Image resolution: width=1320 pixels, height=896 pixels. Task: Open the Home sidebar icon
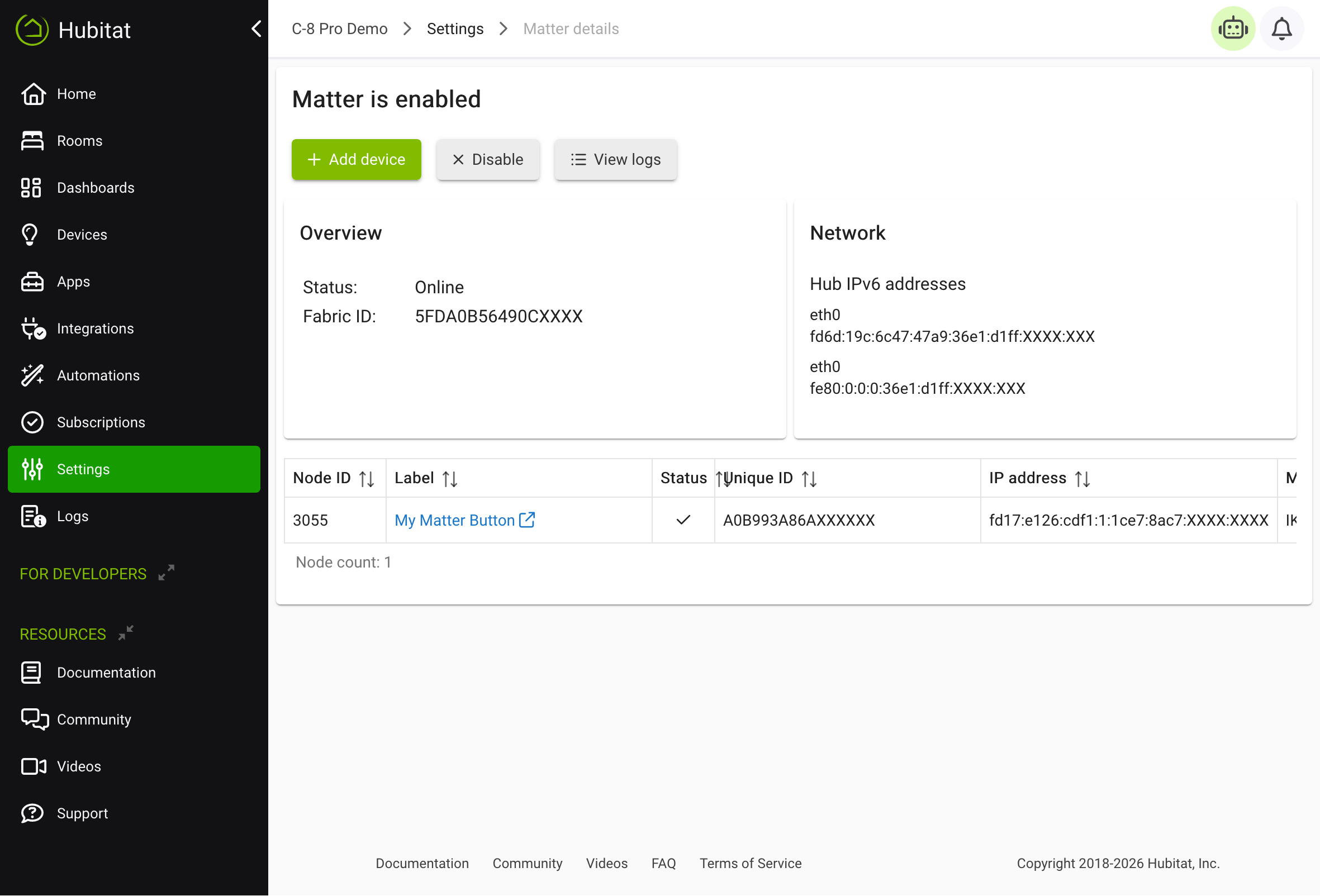tap(33, 94)
